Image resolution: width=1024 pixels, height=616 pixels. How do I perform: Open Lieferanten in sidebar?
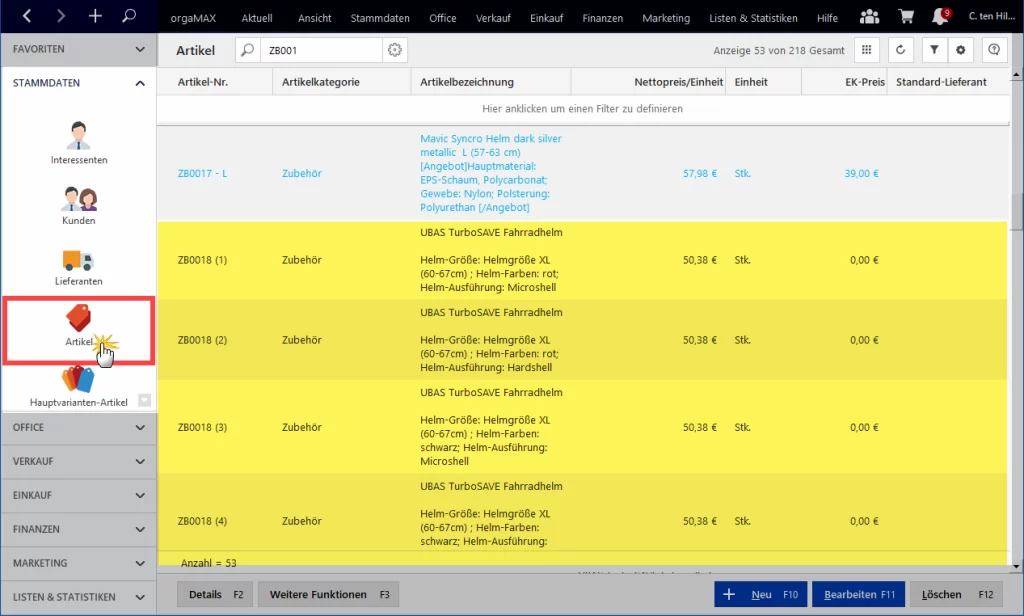click(79, 267)
